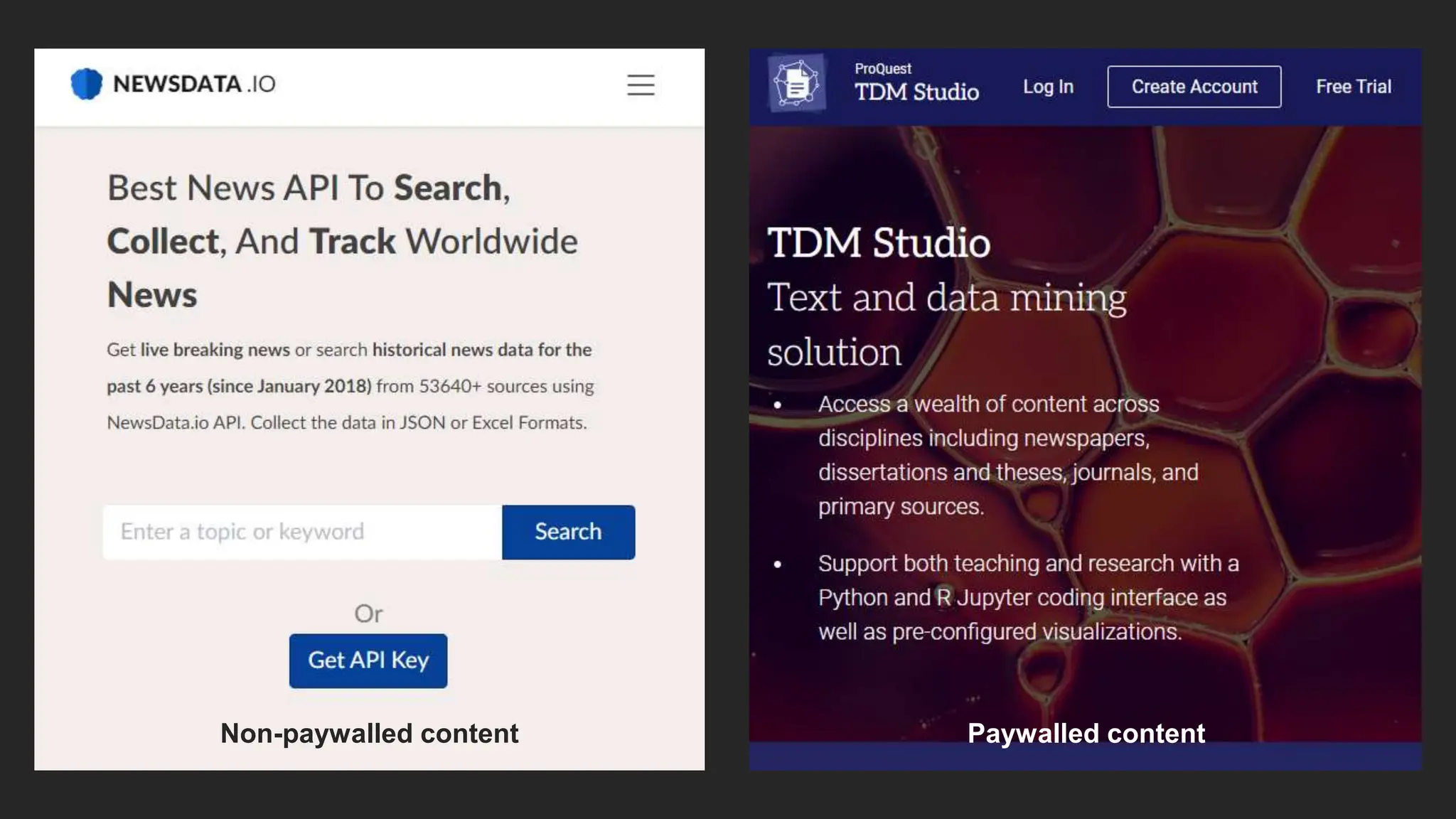Open Log In on TDM Studio

(x=1048, y=87)
